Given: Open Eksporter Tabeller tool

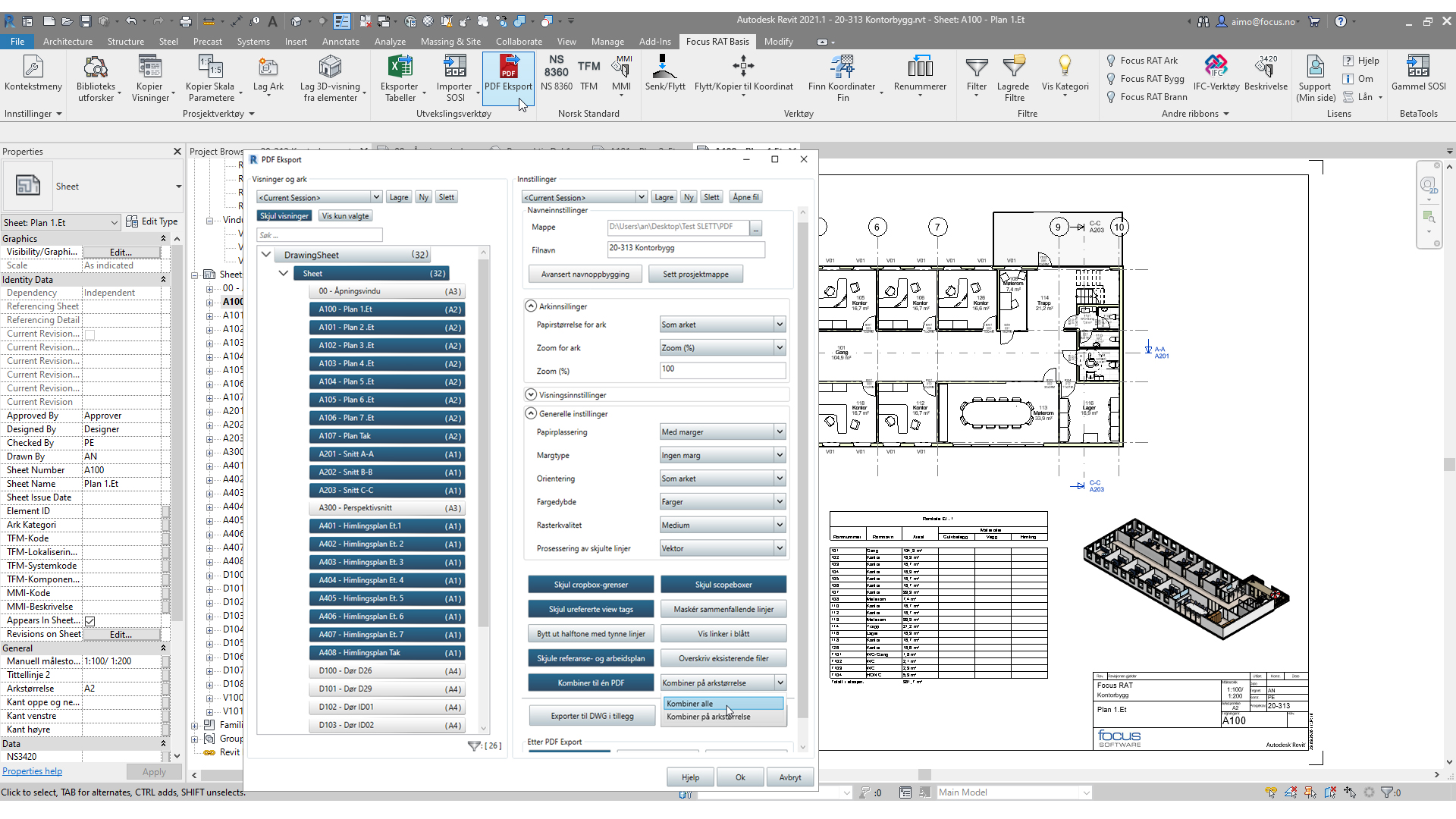Looking at the screenshot, I should 400,79.
